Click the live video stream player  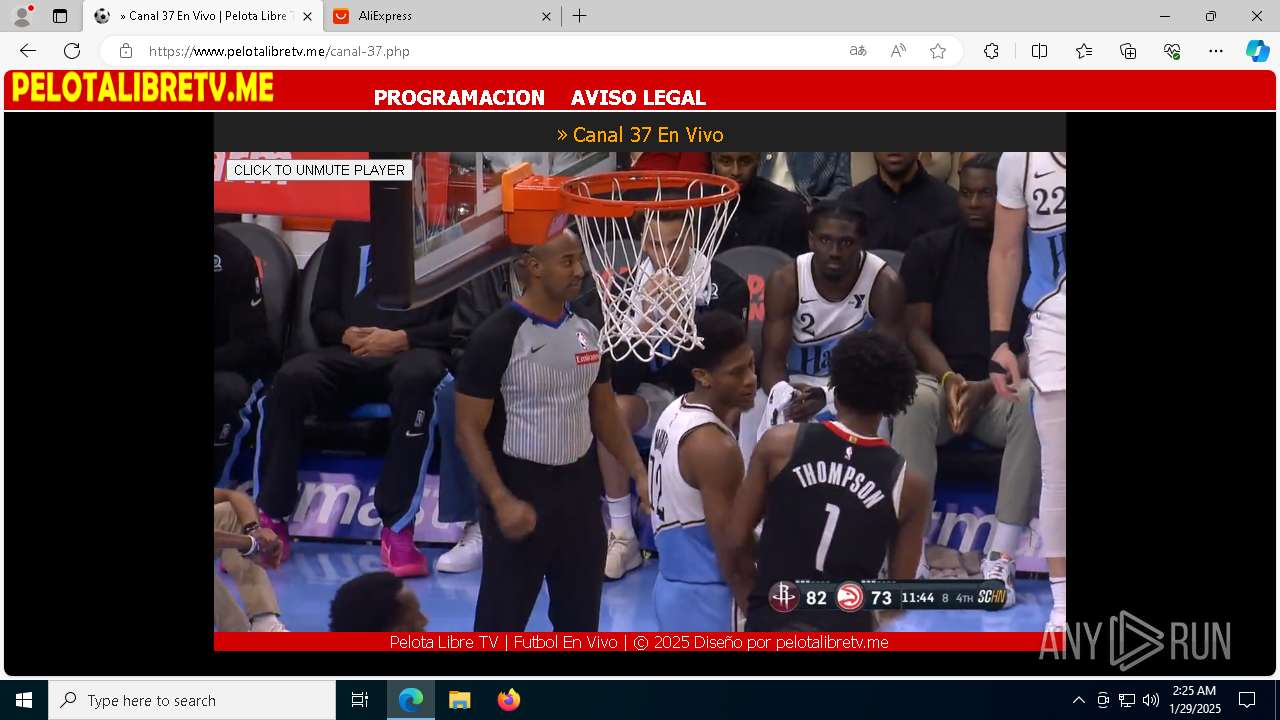640,391
